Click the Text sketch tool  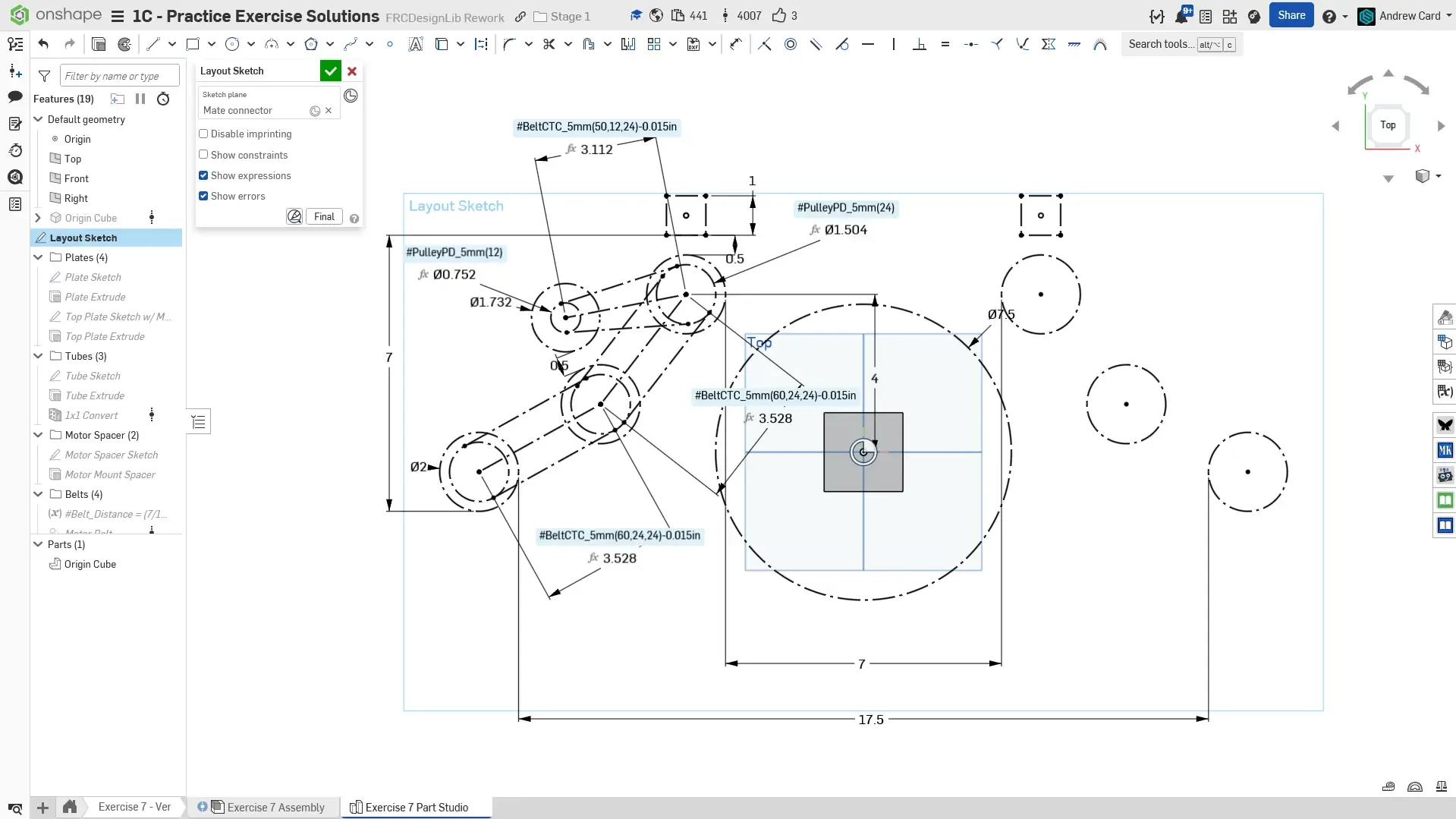pyautogui.click(x=415, y=44)
